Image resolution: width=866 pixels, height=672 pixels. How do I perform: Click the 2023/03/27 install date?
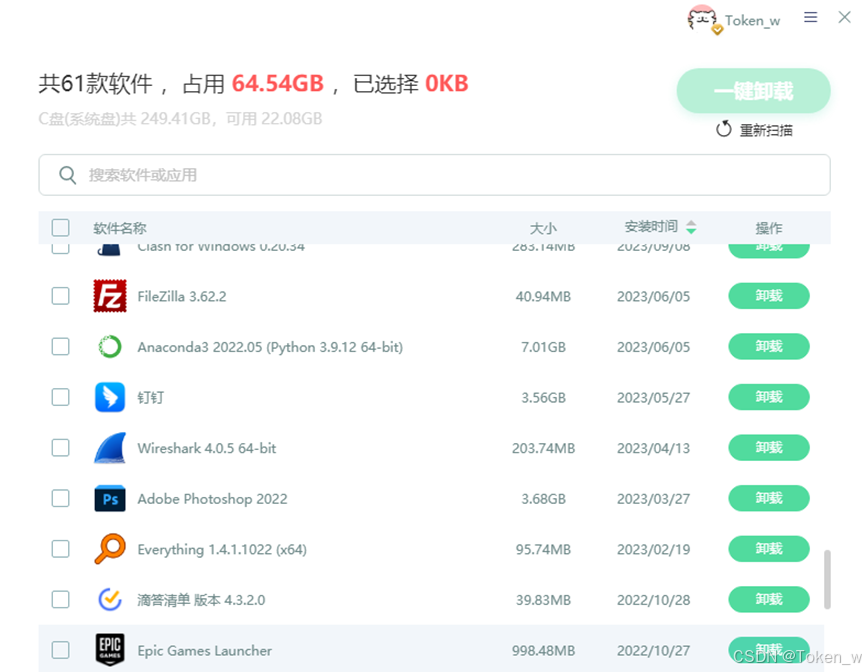point(653,499)
